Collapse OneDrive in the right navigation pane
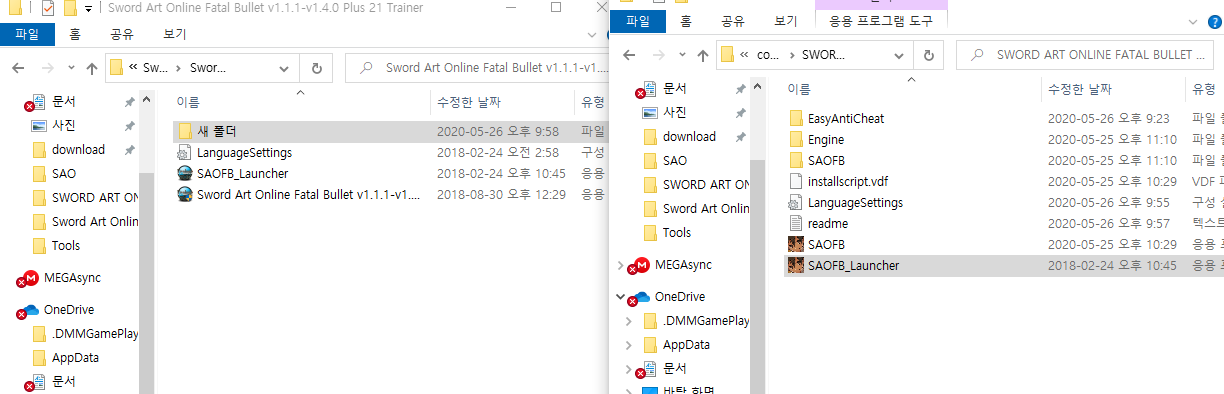 click(x=620, y=297)
